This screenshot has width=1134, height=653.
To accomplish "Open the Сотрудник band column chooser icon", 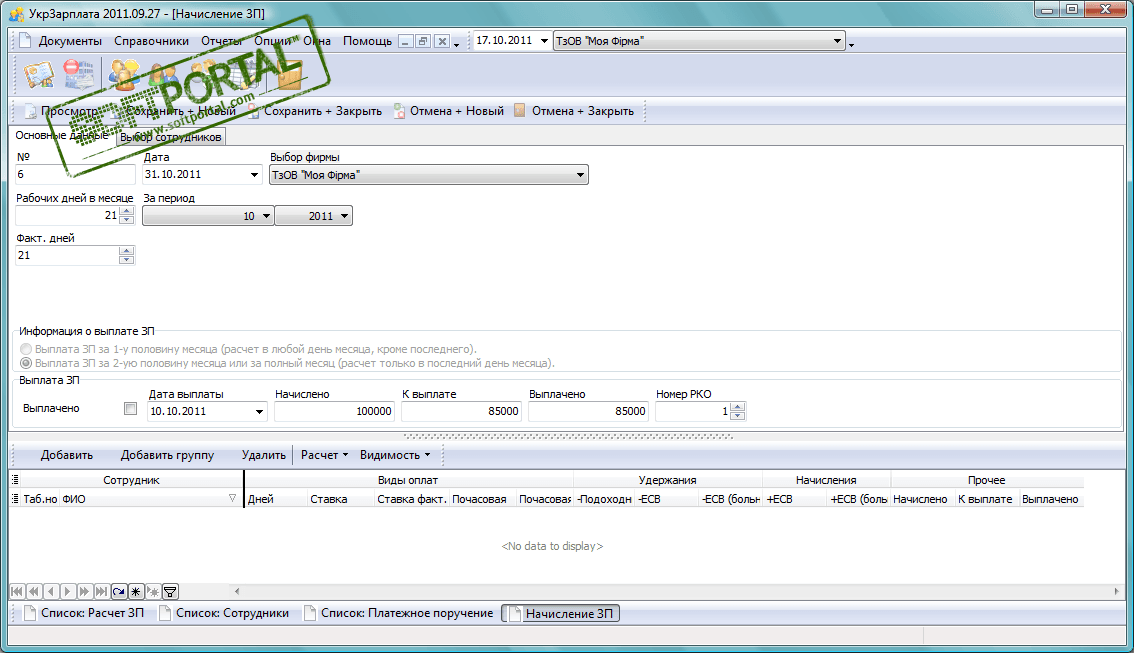I will coord(15,479).
